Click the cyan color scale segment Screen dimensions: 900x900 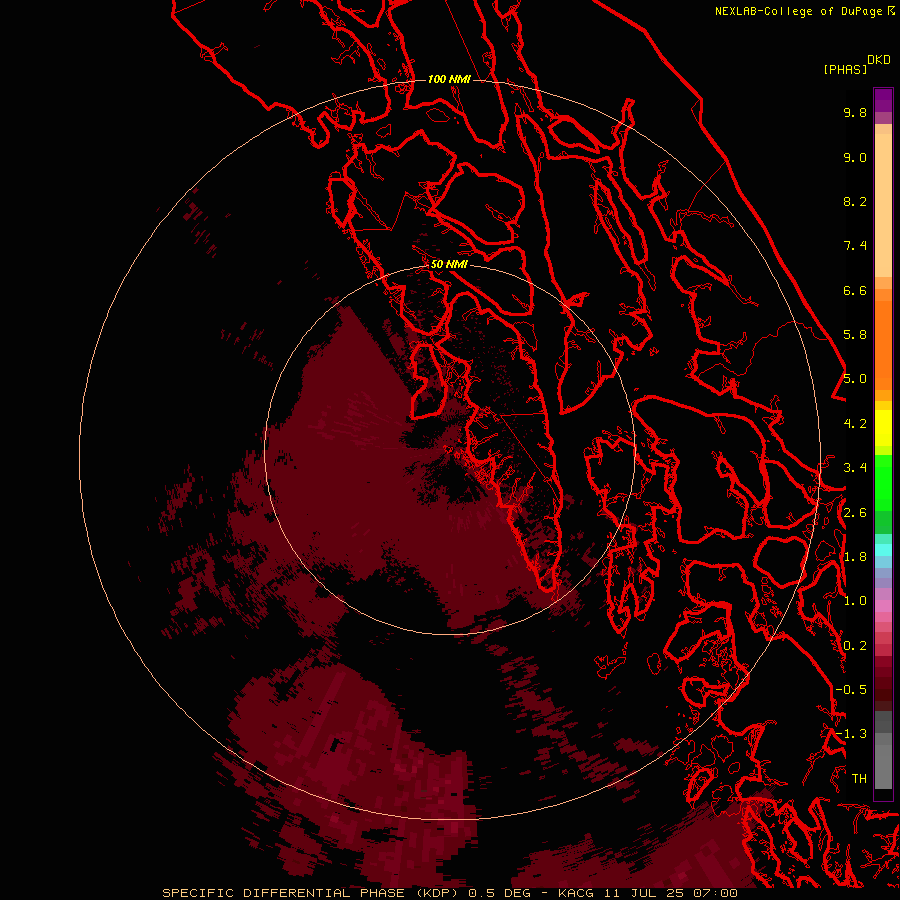[x=883, y=550]
